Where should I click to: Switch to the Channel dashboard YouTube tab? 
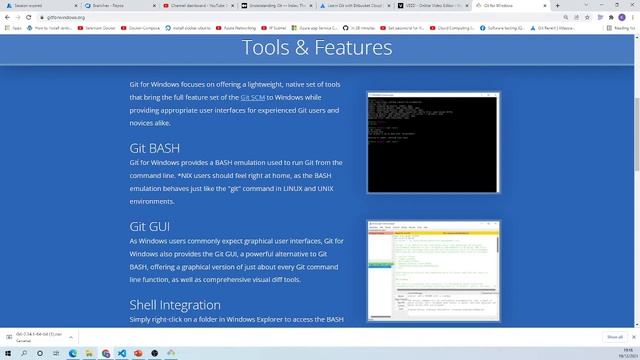pos(197,6)
